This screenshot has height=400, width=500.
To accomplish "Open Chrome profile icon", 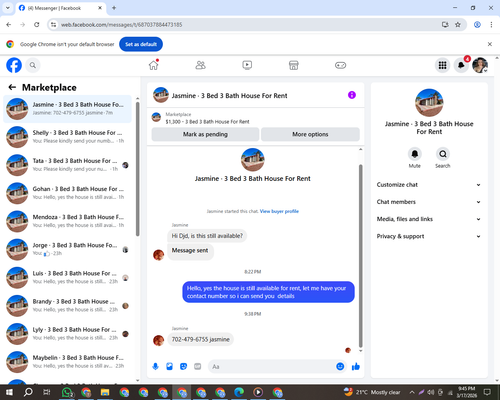I will [x=477, y=25].
